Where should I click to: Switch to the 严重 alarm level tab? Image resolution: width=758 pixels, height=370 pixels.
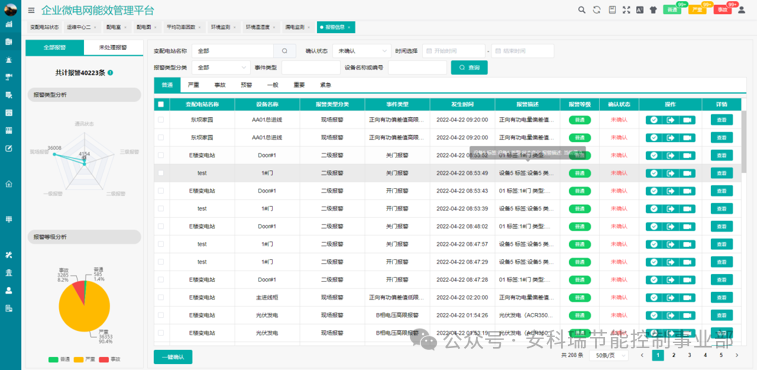[193, 85]
